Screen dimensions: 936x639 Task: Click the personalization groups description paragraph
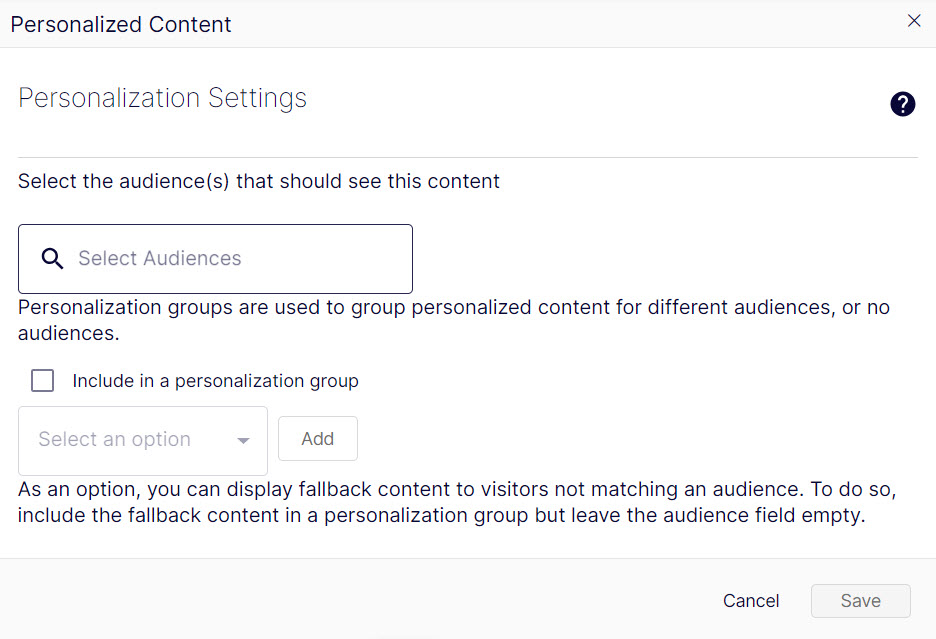click(x=454, y=320)
